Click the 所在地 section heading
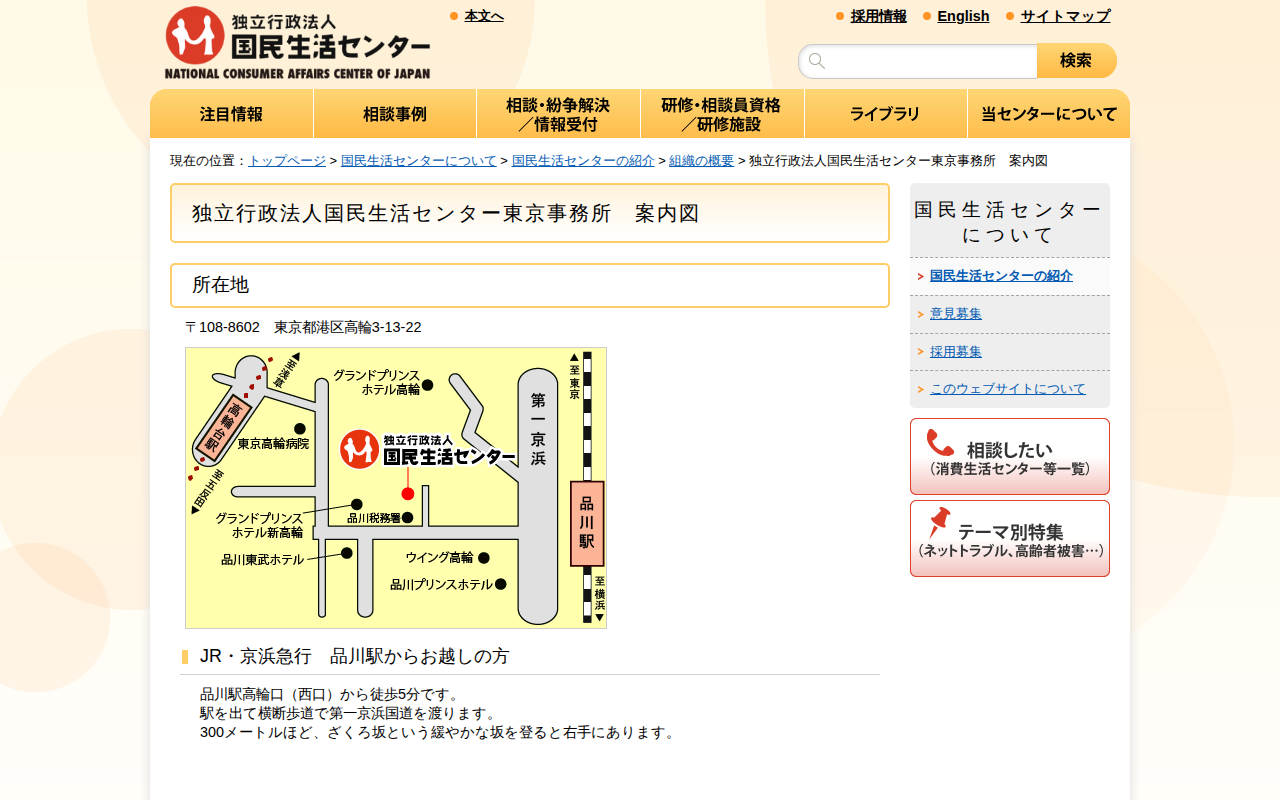The image size is (1280, 800). (530, 285)
